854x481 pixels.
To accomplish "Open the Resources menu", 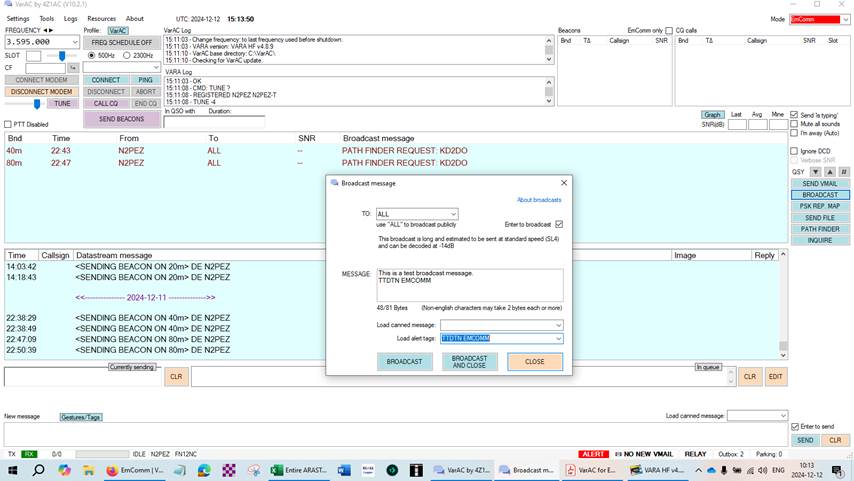I will 102,19.
